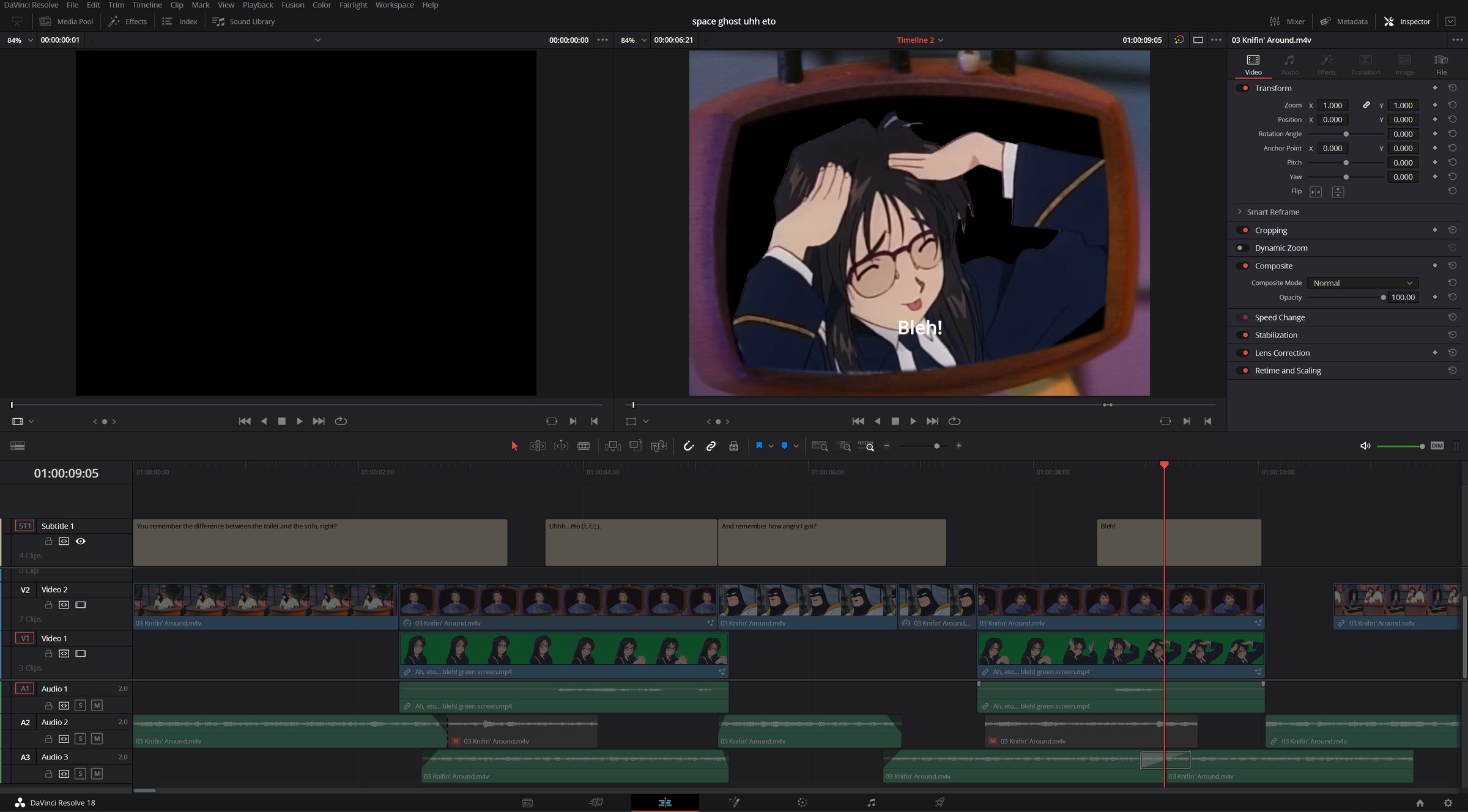This screenshot has height=812, width=1468.
Task: Click the Flag/Mark icon in toolbar
Action: (758, 446)
